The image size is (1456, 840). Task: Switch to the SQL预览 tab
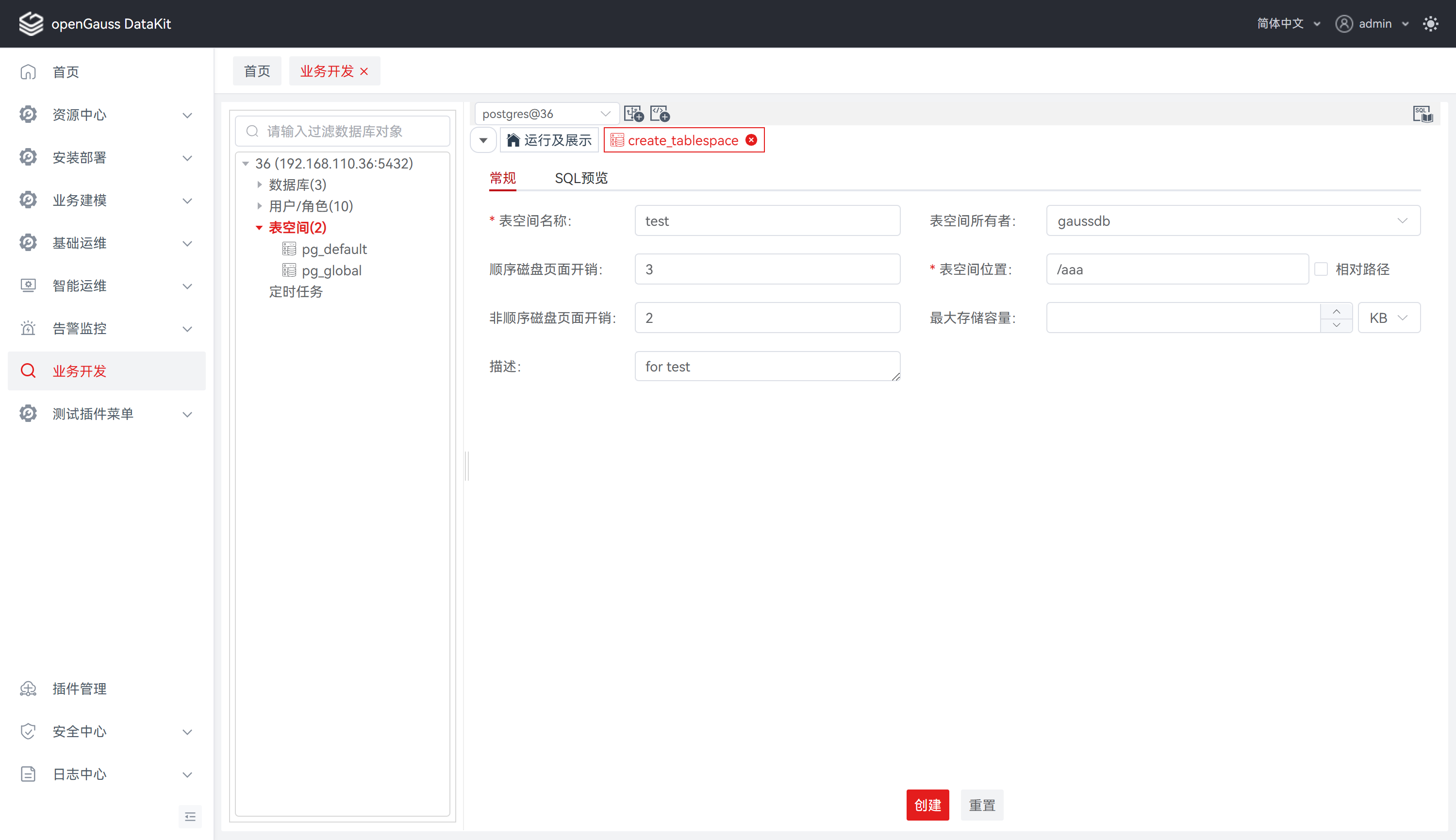coord(581,178)
